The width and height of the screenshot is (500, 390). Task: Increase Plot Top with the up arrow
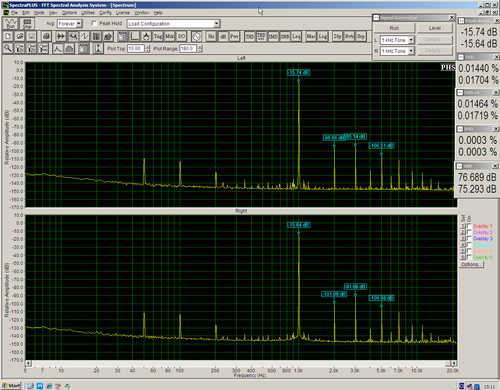[148, 47]
